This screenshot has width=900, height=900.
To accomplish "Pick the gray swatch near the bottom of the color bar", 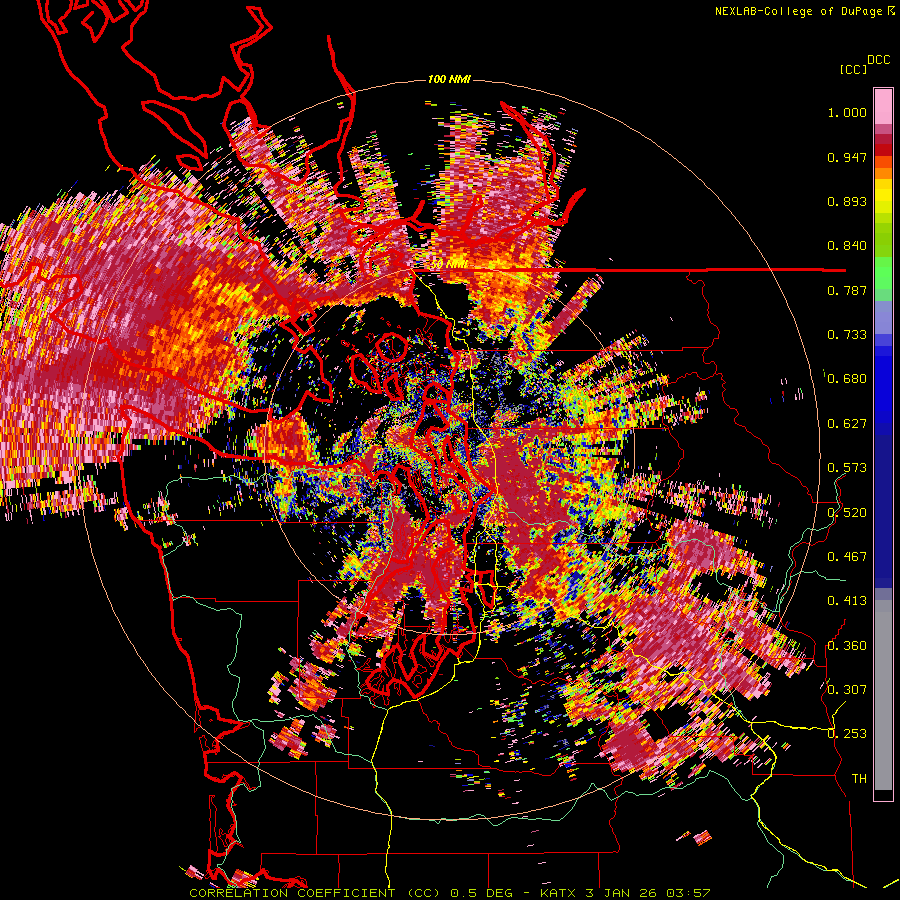I will click(x=883, y=695).
